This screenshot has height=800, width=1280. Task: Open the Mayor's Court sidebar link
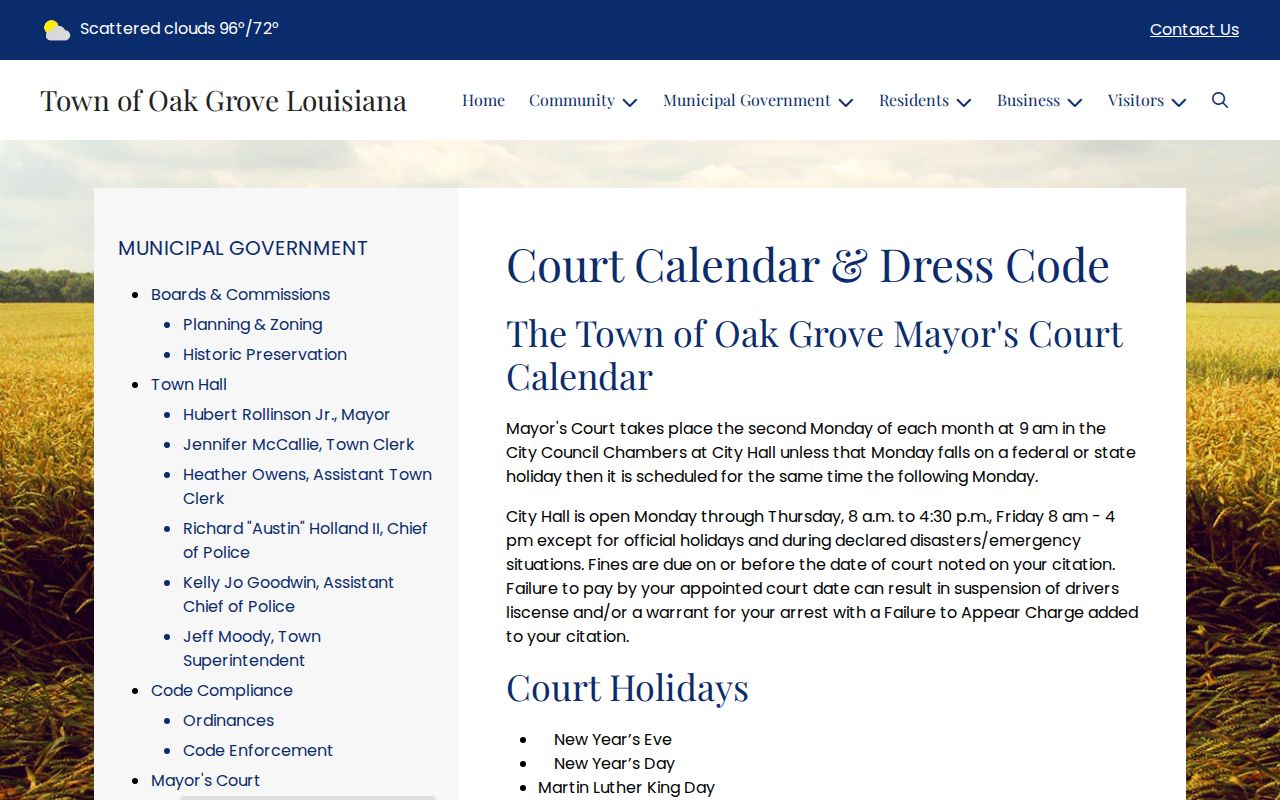(205, 780)
